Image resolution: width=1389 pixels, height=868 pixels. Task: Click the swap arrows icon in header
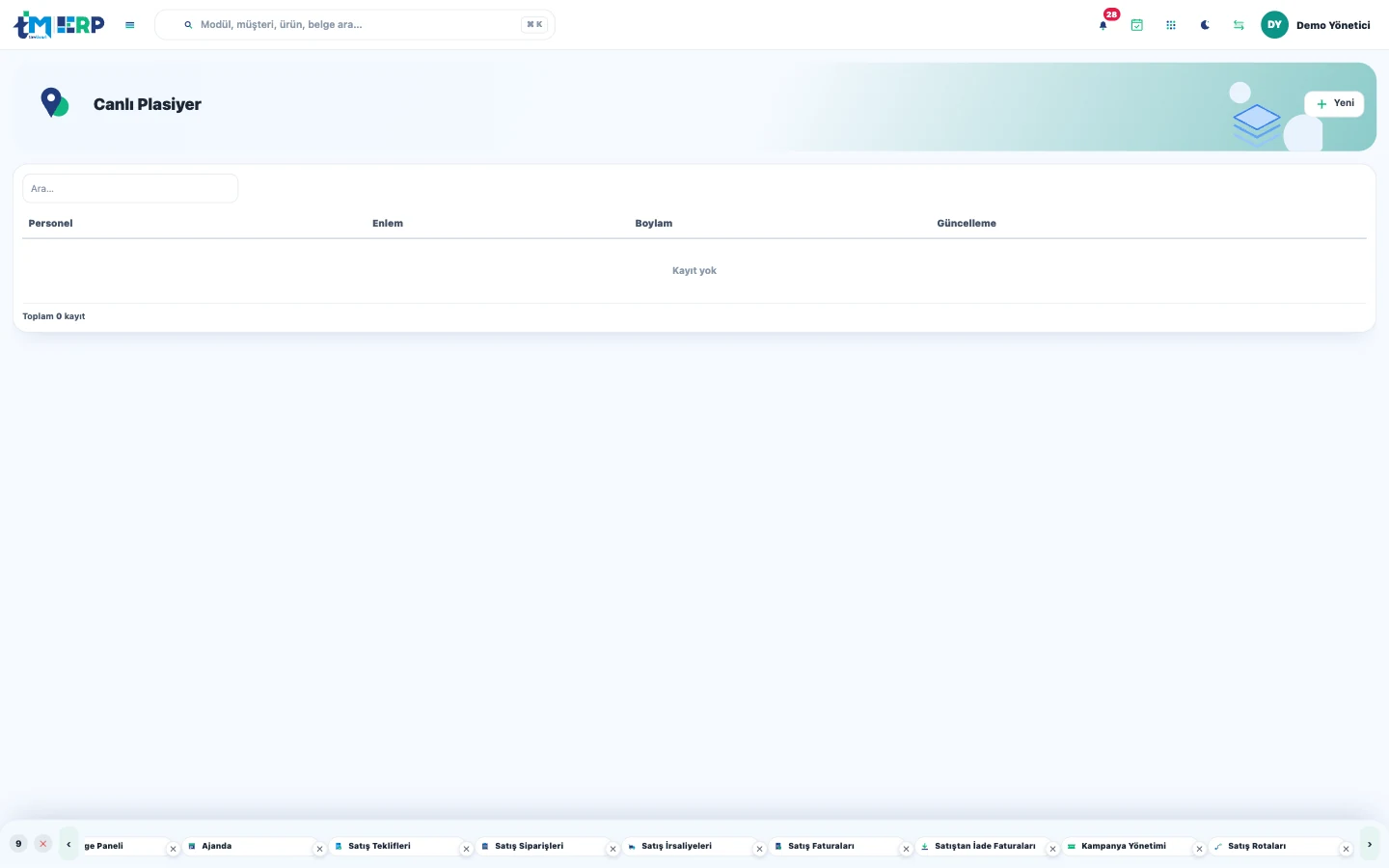pos(1239,25)
